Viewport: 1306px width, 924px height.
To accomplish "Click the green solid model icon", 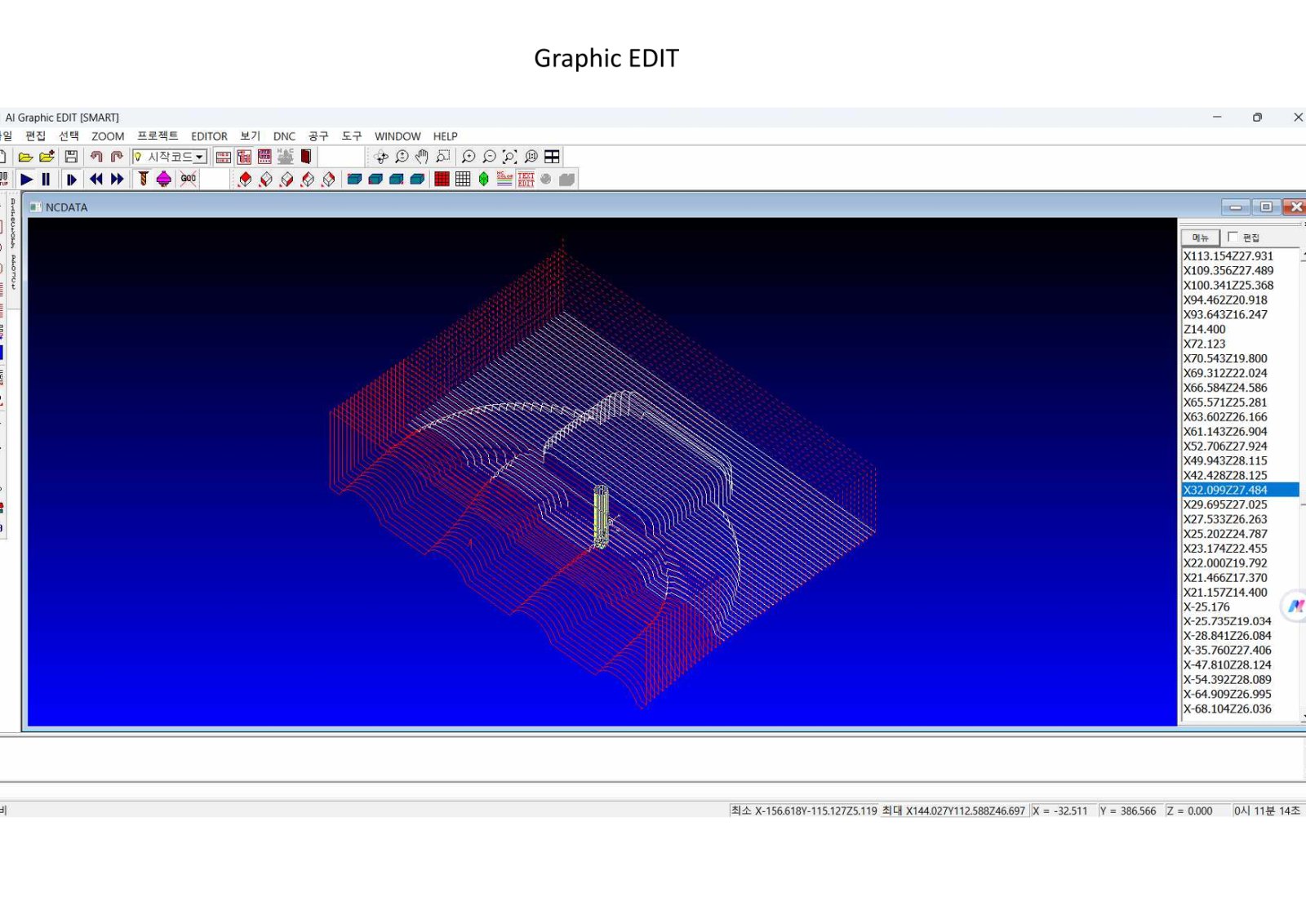I will click(x=484, y=180).
